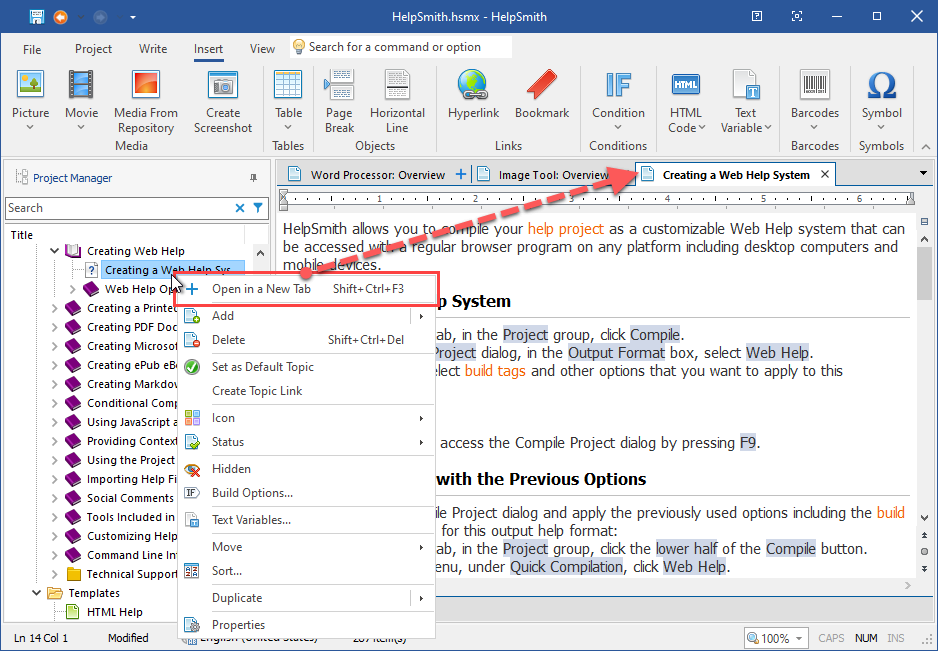Viewport: 938px width, 651px height.
Task: Switch to the Project ribbon tab
Action: (93, 49)
